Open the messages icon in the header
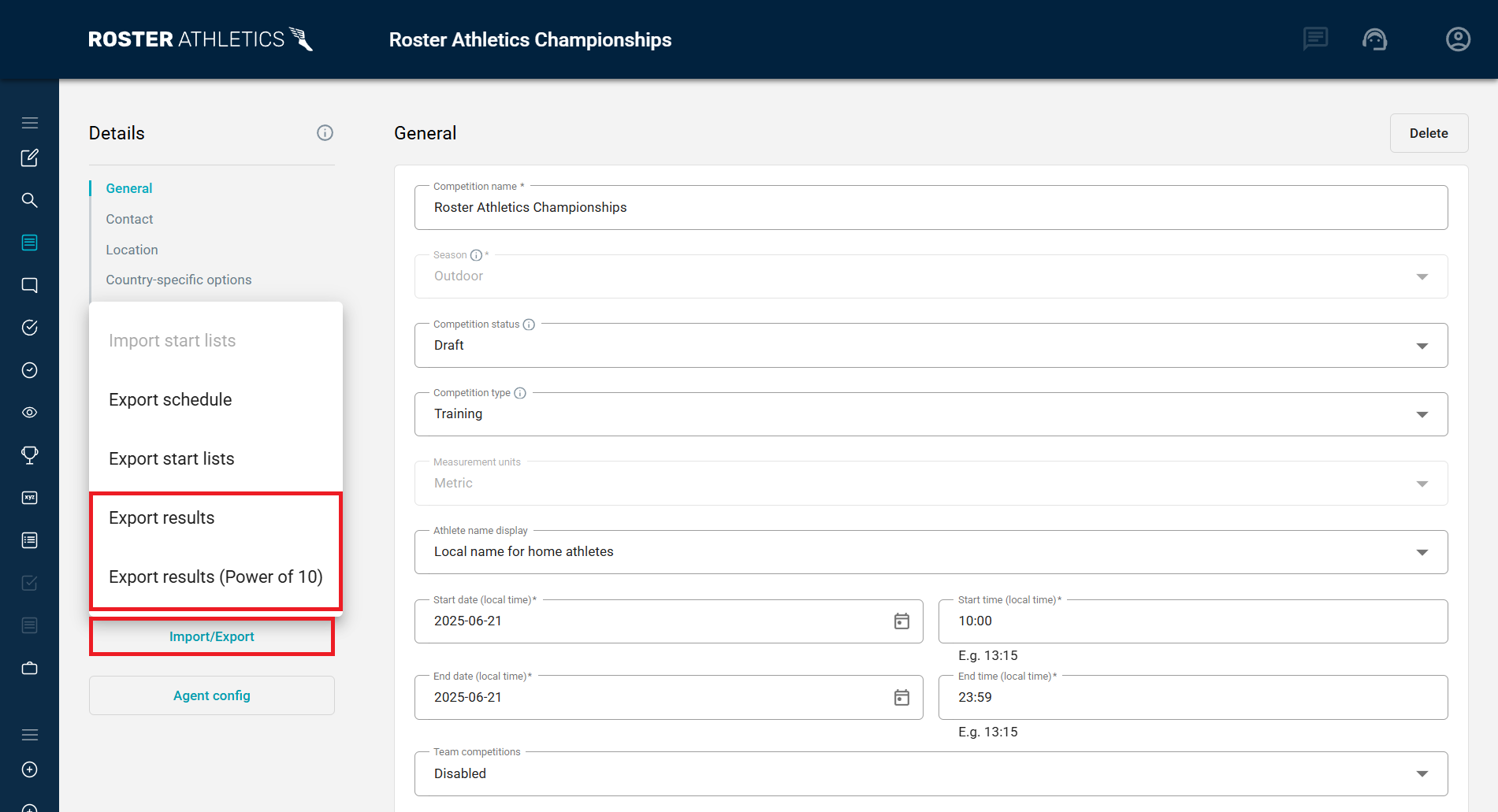This screenshot has height=812, width=1498. click(1315, 39)
